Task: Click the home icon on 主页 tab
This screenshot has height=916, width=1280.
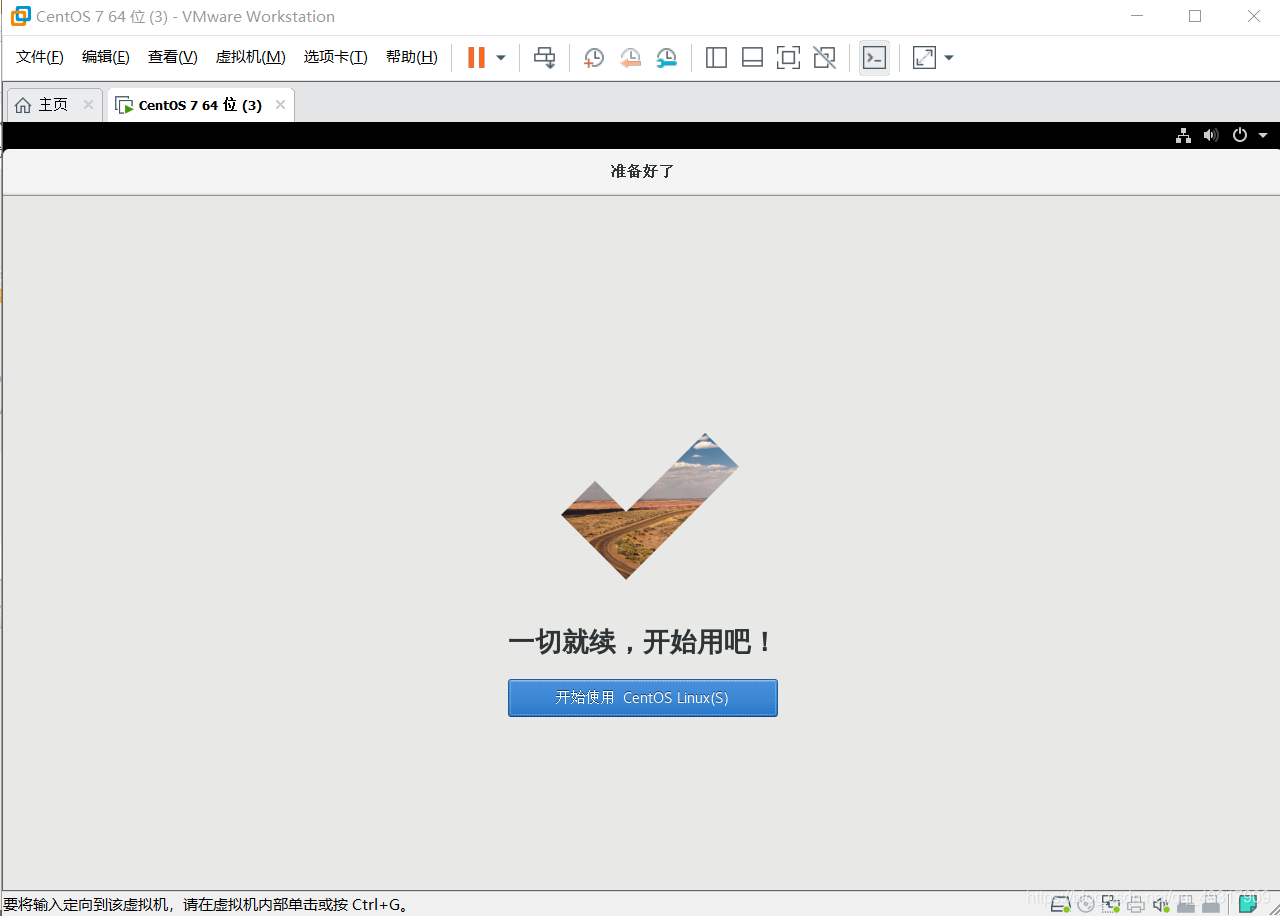Action: [23, 105]
